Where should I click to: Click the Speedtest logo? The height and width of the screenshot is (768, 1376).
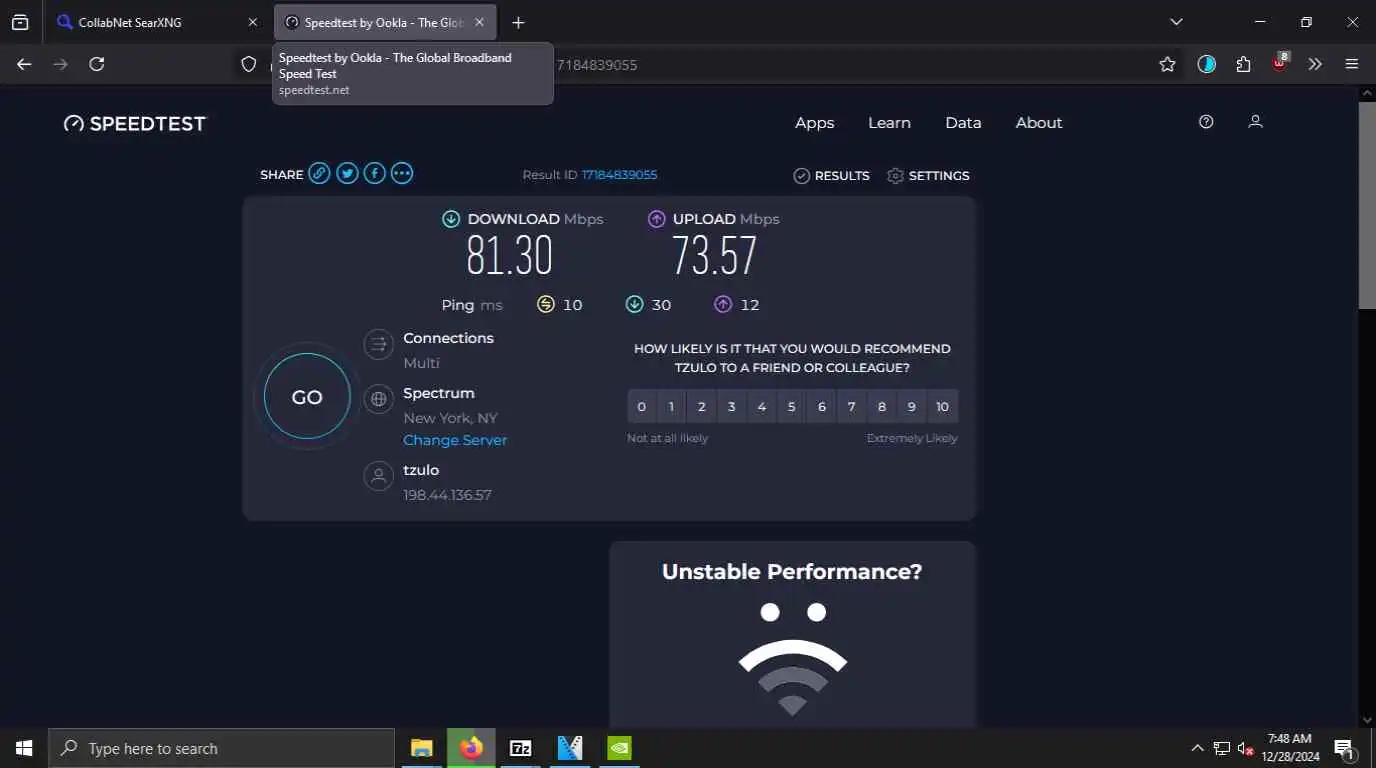(x=135, y=123)
